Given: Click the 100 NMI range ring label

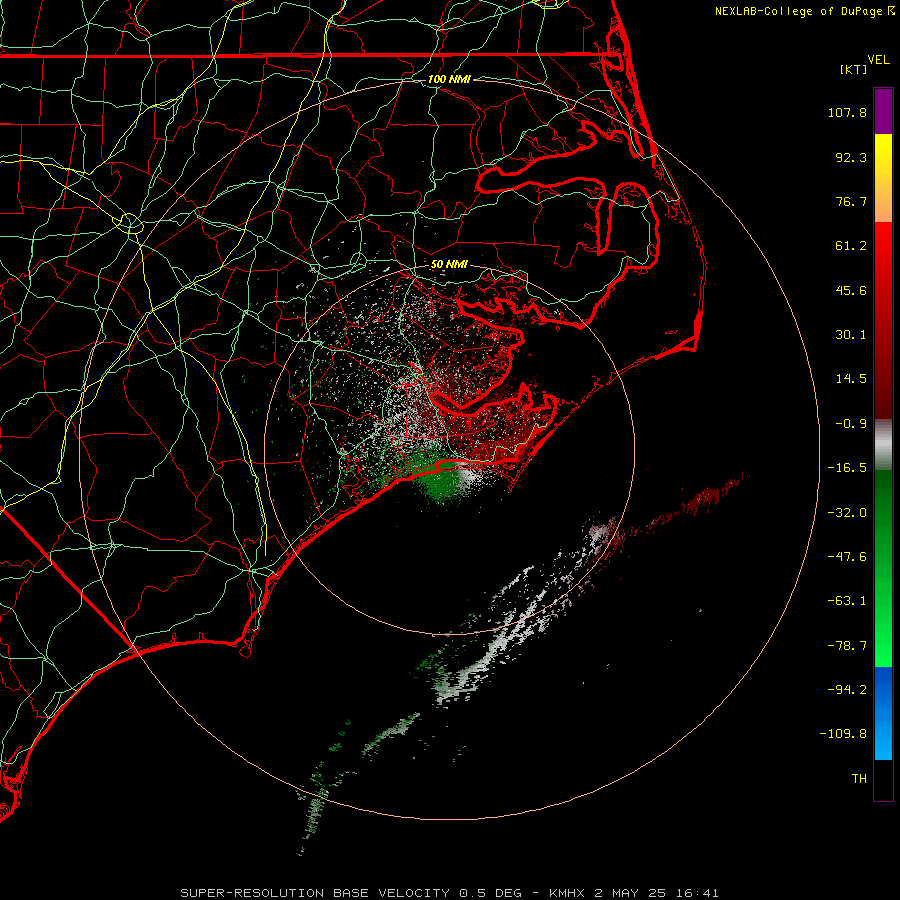Looking at the screenshot, I should (x=449, y=79).
